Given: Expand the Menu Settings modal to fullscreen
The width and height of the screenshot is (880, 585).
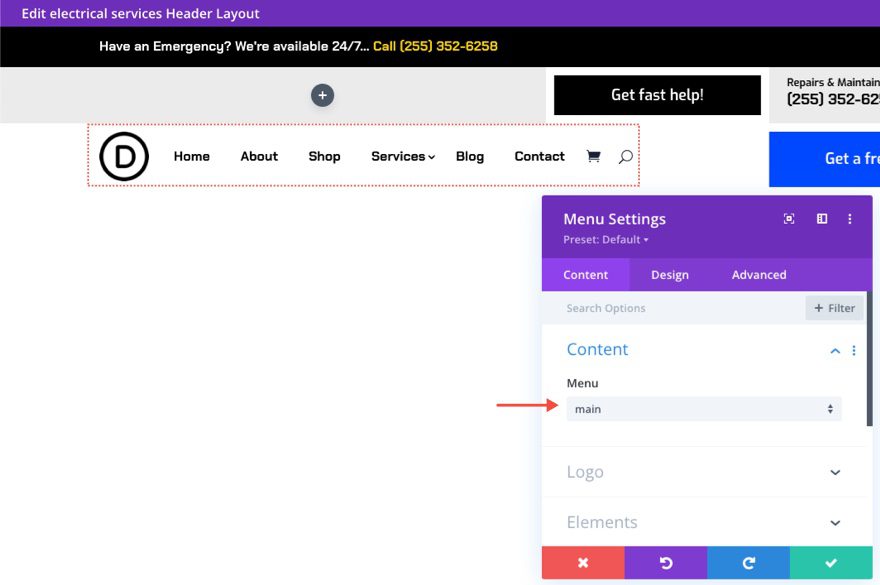Looking at the screenshot, I should coord(789,218).
